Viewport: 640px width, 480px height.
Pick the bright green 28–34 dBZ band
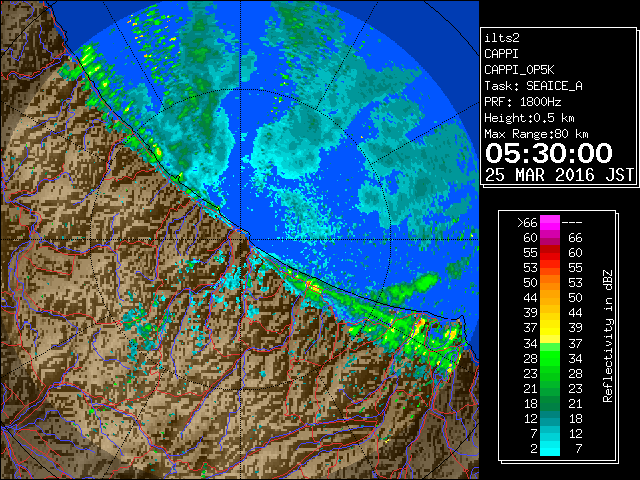(550, 358)
